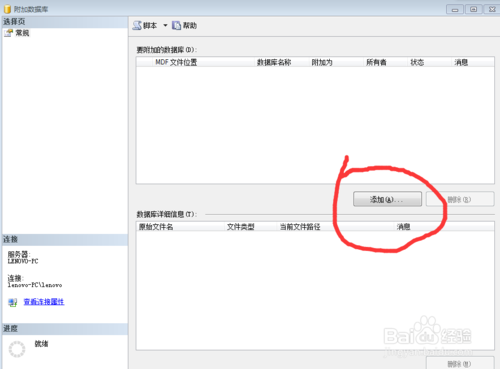Click the 添加(A)... button
This screenshot has width=500, height=369.
[x=387, y=199]
